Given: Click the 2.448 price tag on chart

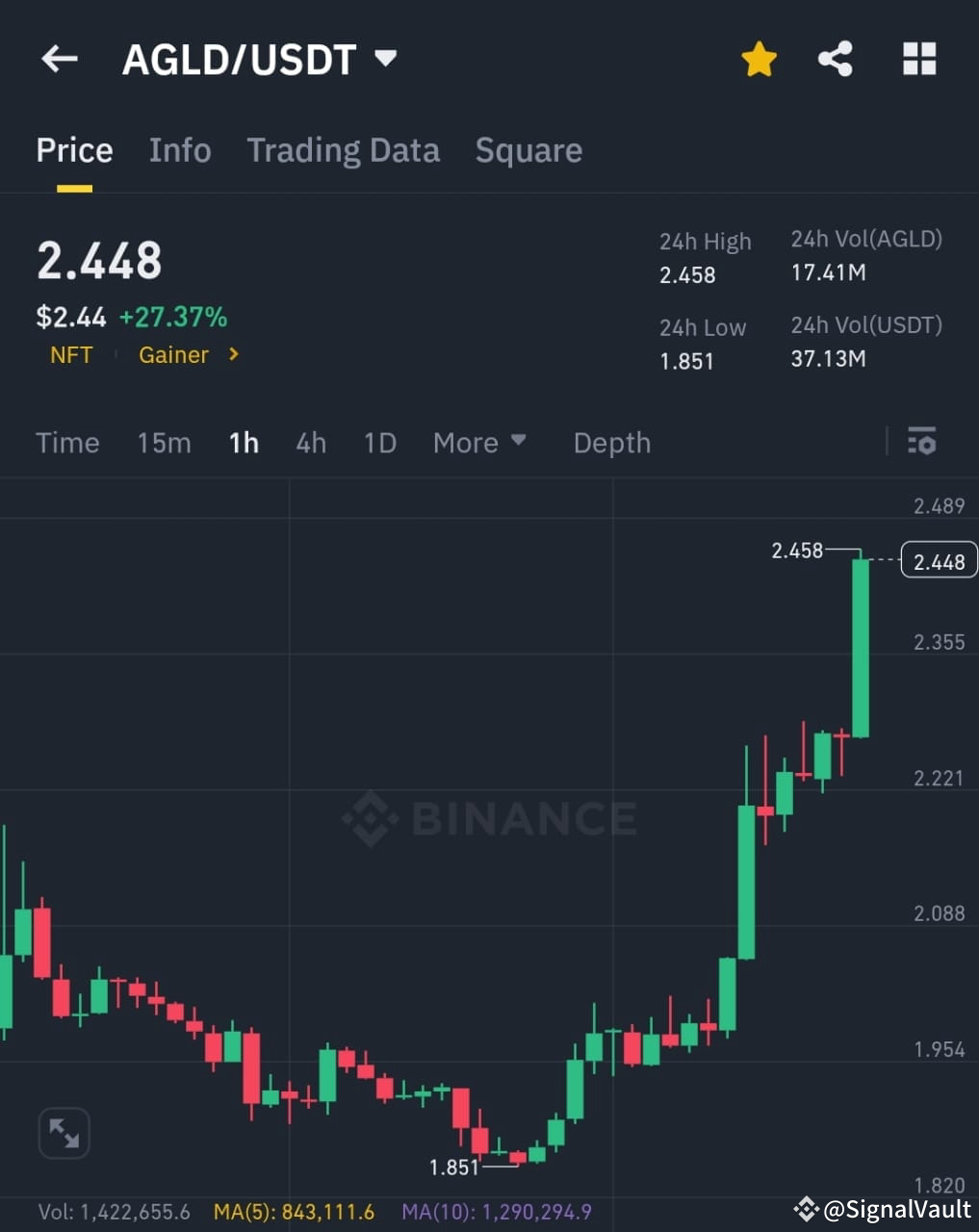Looking at the screenshot, I should 938,560.
